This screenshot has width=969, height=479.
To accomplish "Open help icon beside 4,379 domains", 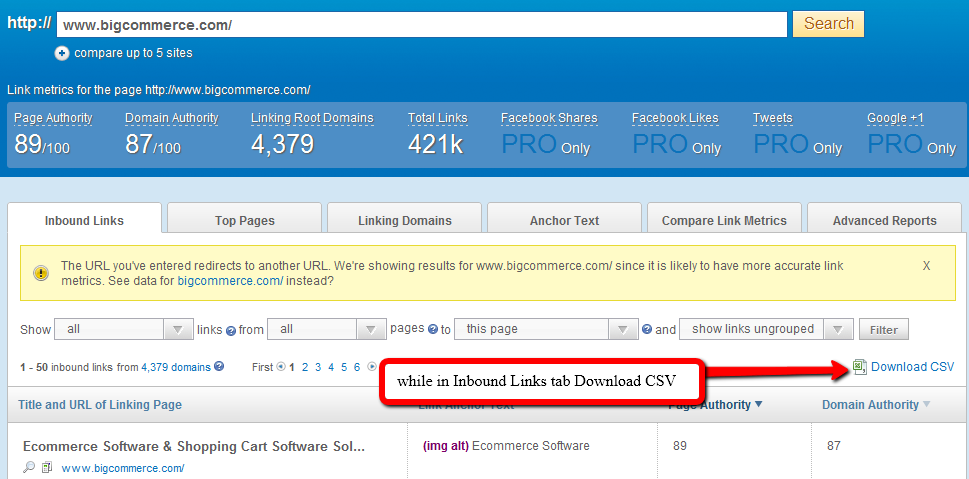I will pos(219,366).
